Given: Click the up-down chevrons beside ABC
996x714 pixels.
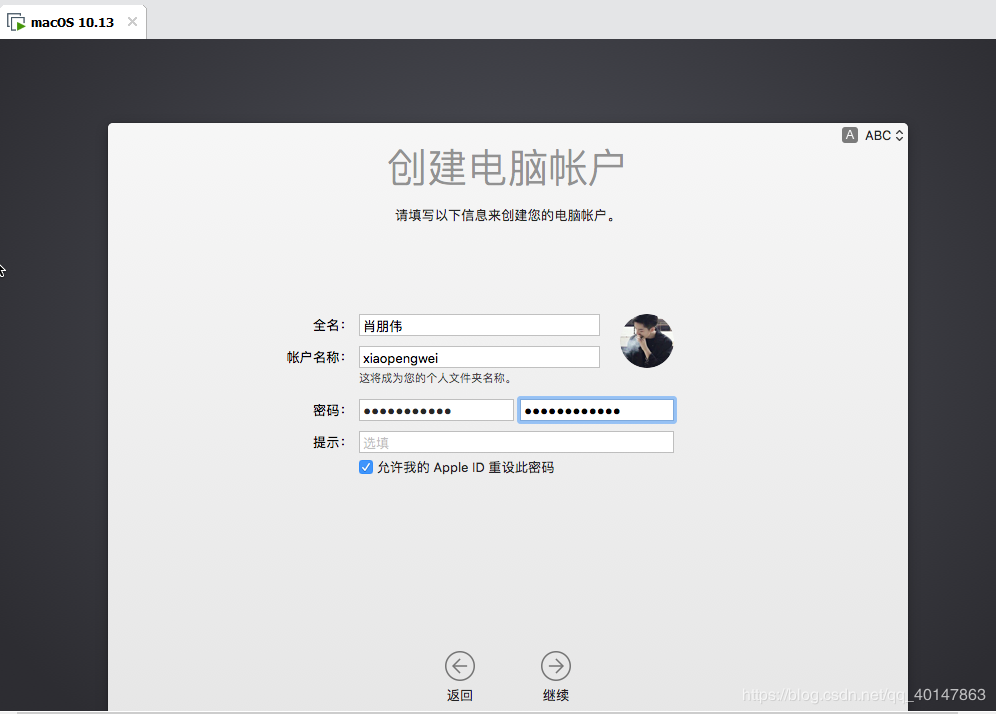Looking at the screenshot, I should (x=900, y=135).
